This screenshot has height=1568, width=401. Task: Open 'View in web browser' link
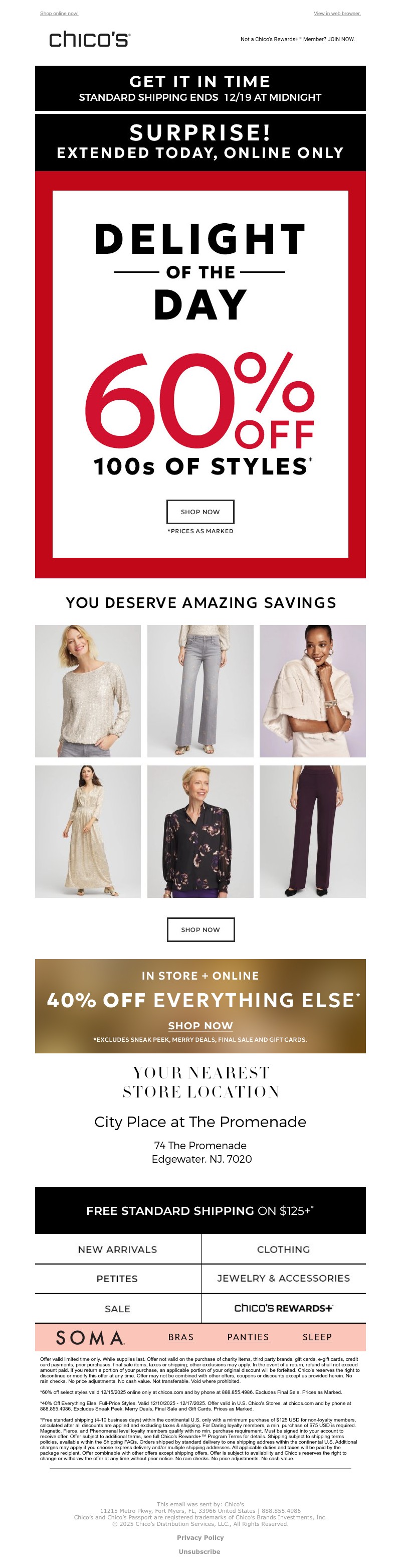(x=337, y=14)
